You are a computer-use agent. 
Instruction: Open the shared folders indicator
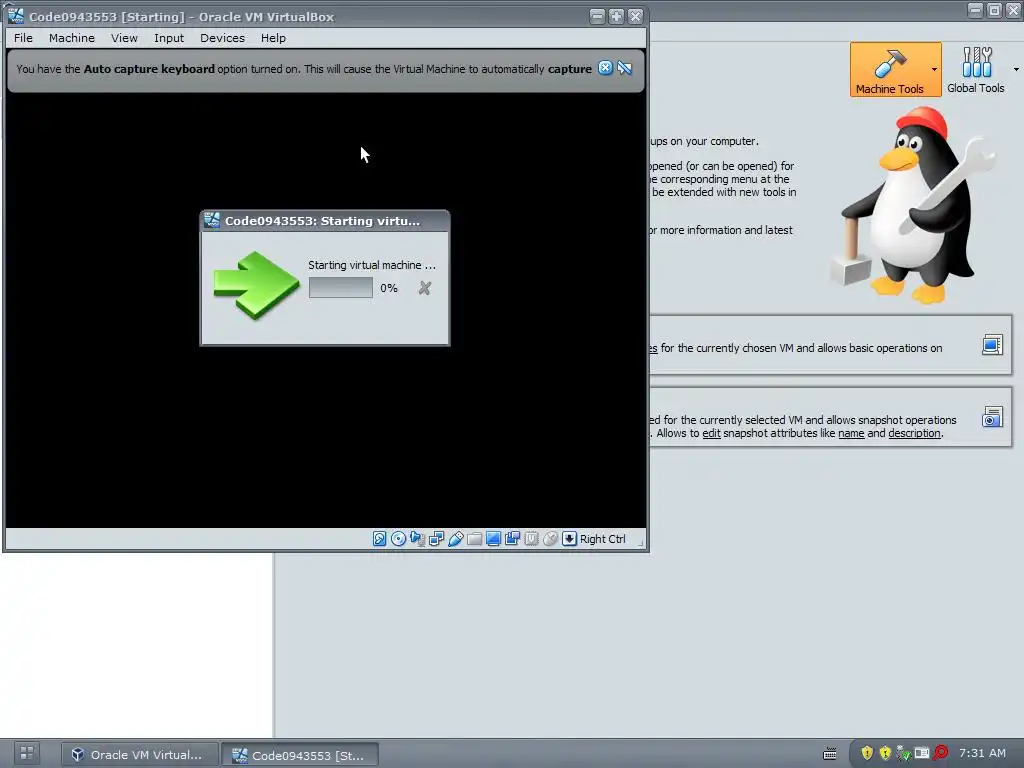[475, 539]
